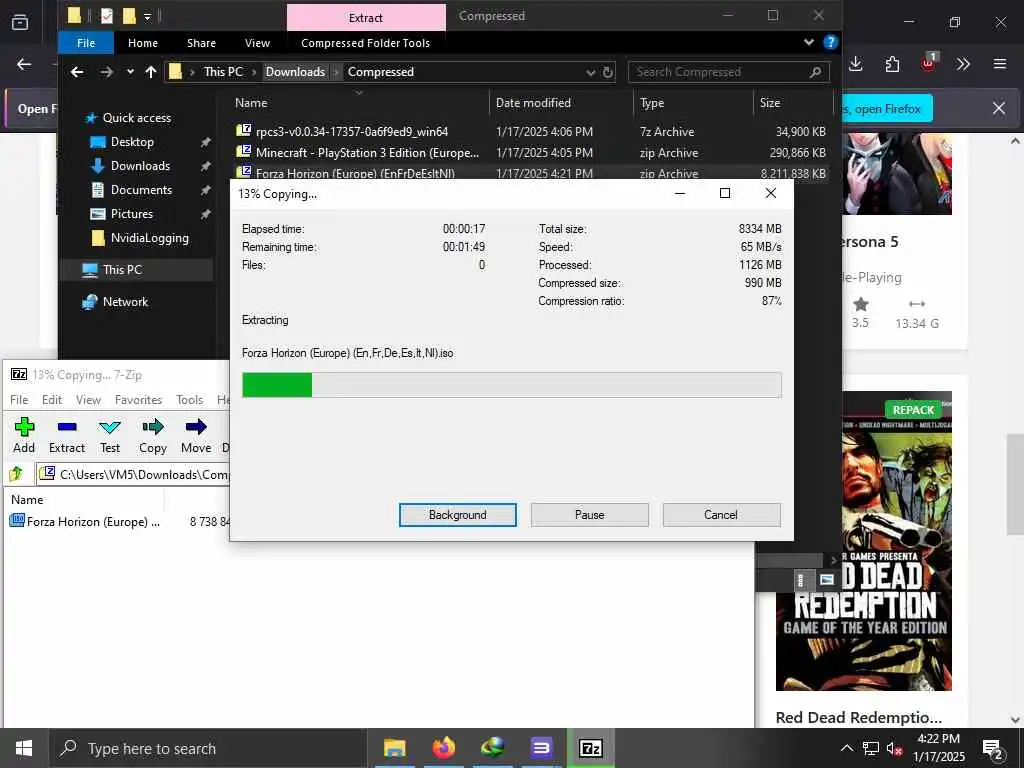This screenshot has height=768, width=1024.
Task: Click the green extraction progress bar
Action: tap(511, 385)
